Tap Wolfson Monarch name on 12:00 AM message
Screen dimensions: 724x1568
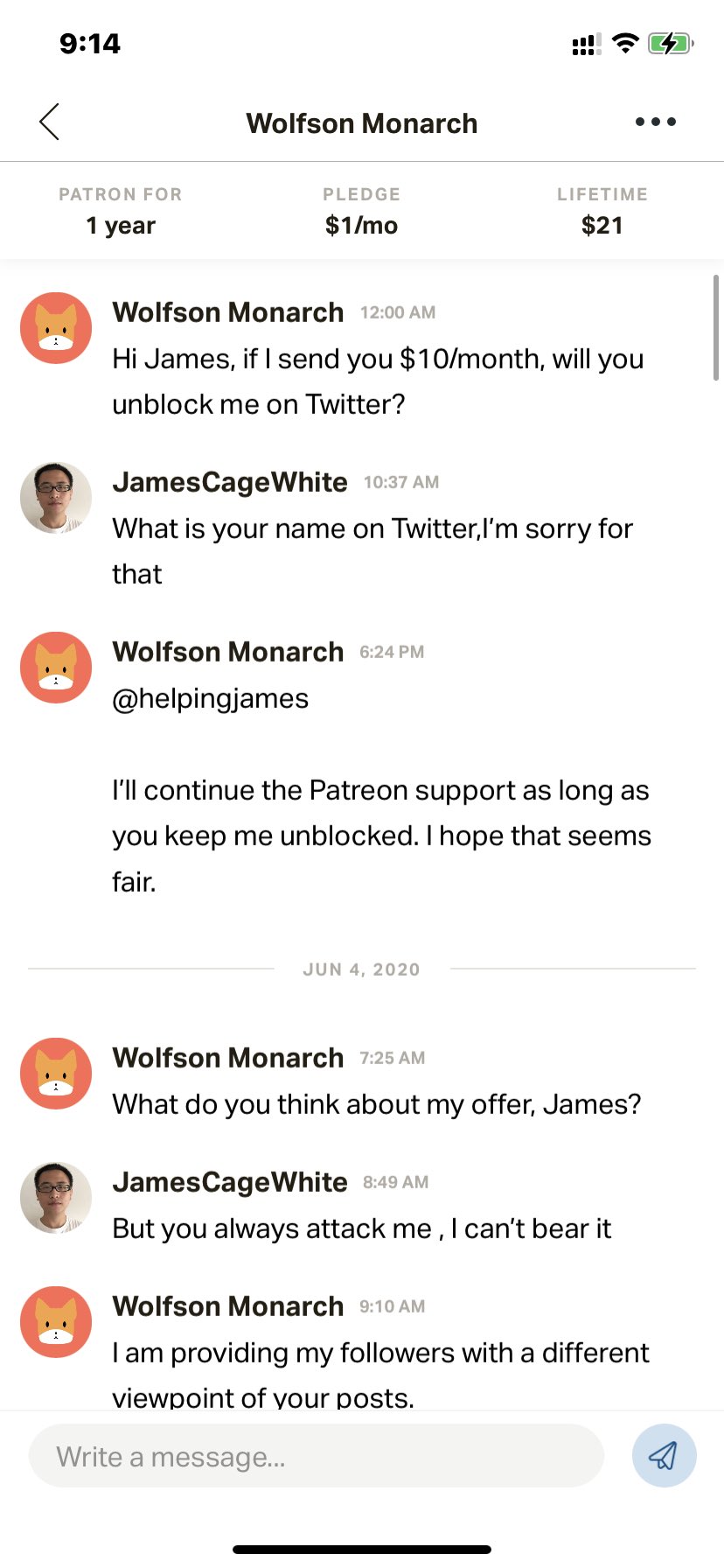point(228,312)
